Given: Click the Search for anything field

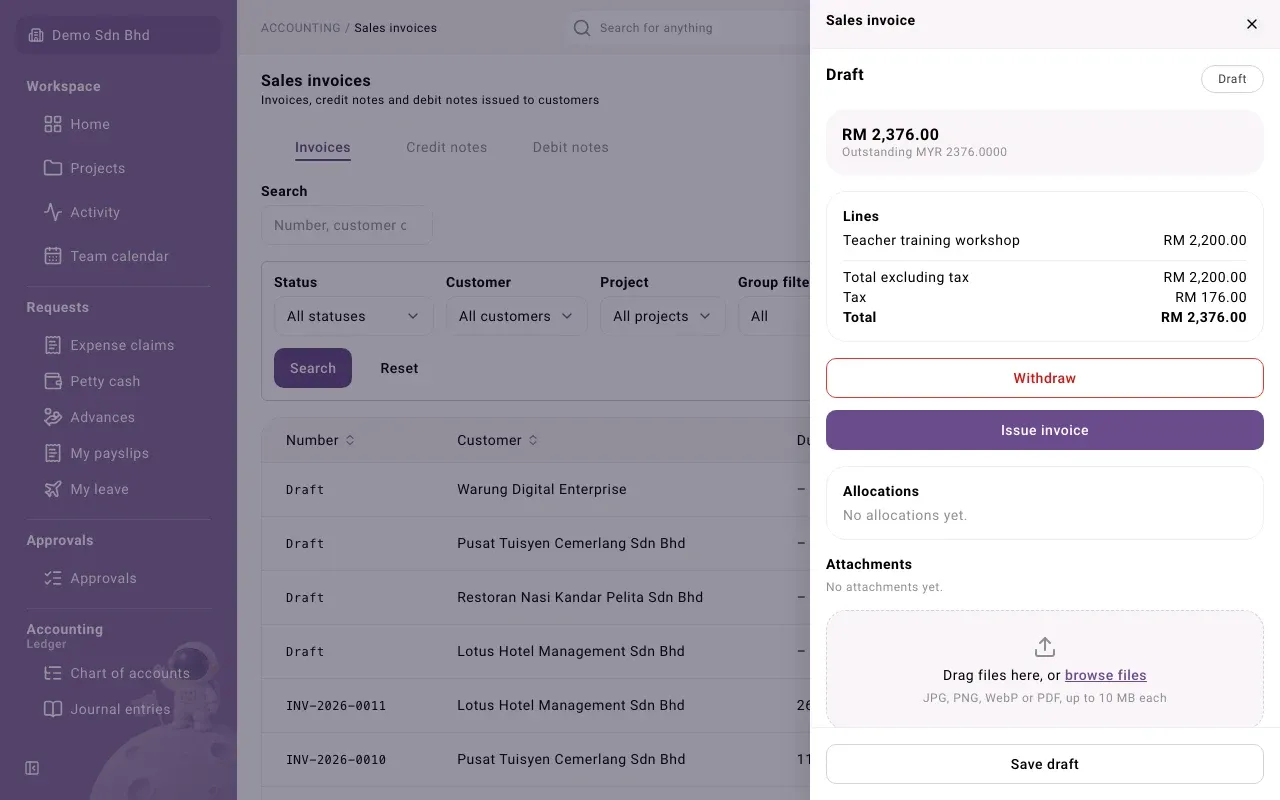Looking at the screenshot, I should 688,28.
